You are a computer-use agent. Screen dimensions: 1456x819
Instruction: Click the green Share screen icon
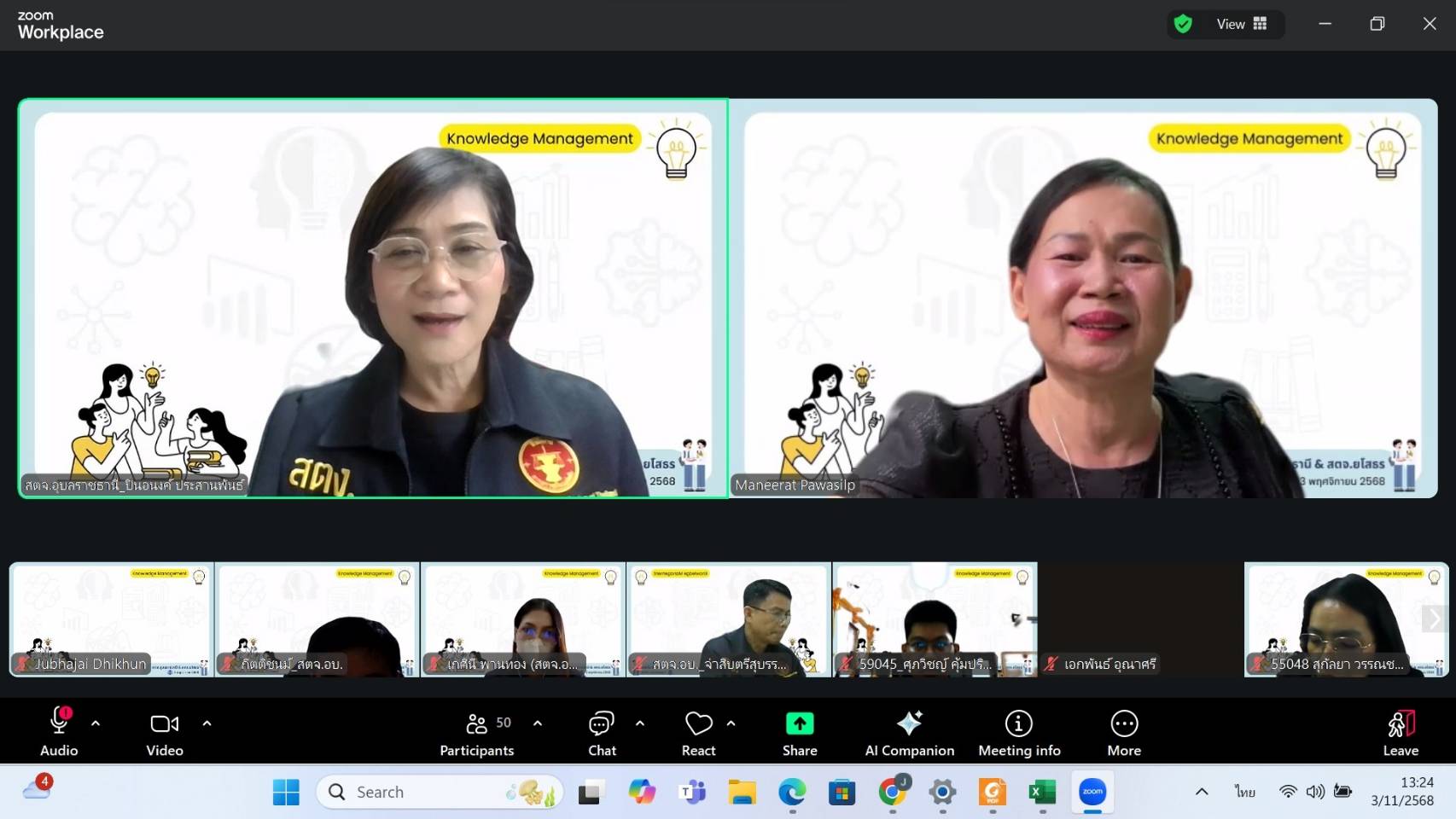(800, 724)
